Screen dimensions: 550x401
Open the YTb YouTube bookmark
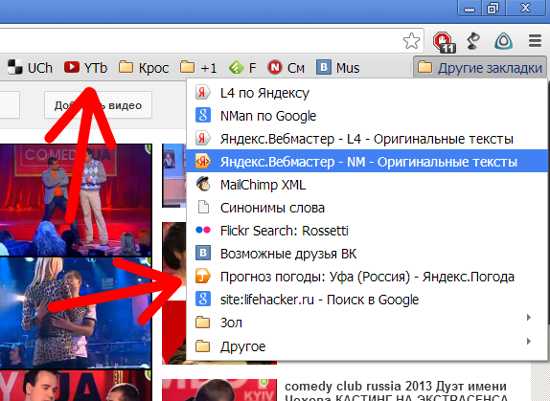point(86,67)
